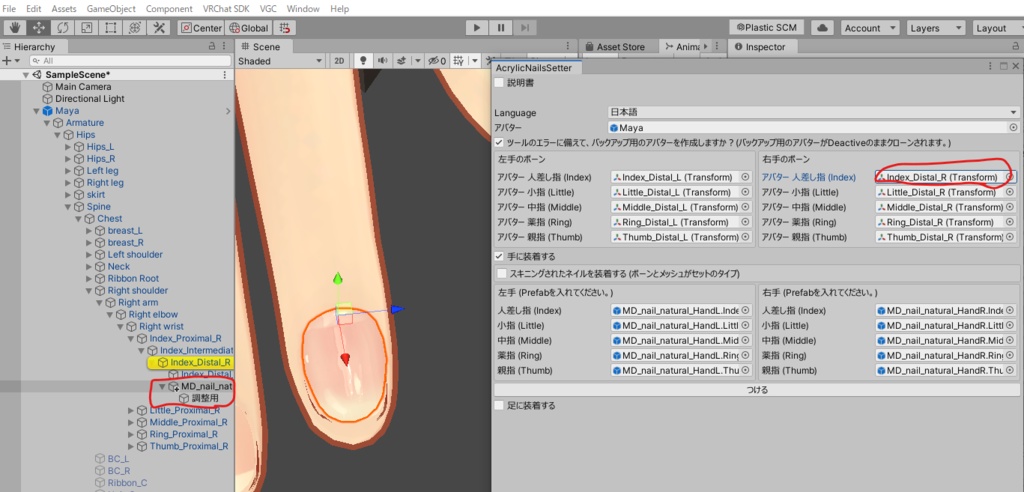Toggle scene audio speaker icon
The image size is (1024, 492).
tap(382, 61)
